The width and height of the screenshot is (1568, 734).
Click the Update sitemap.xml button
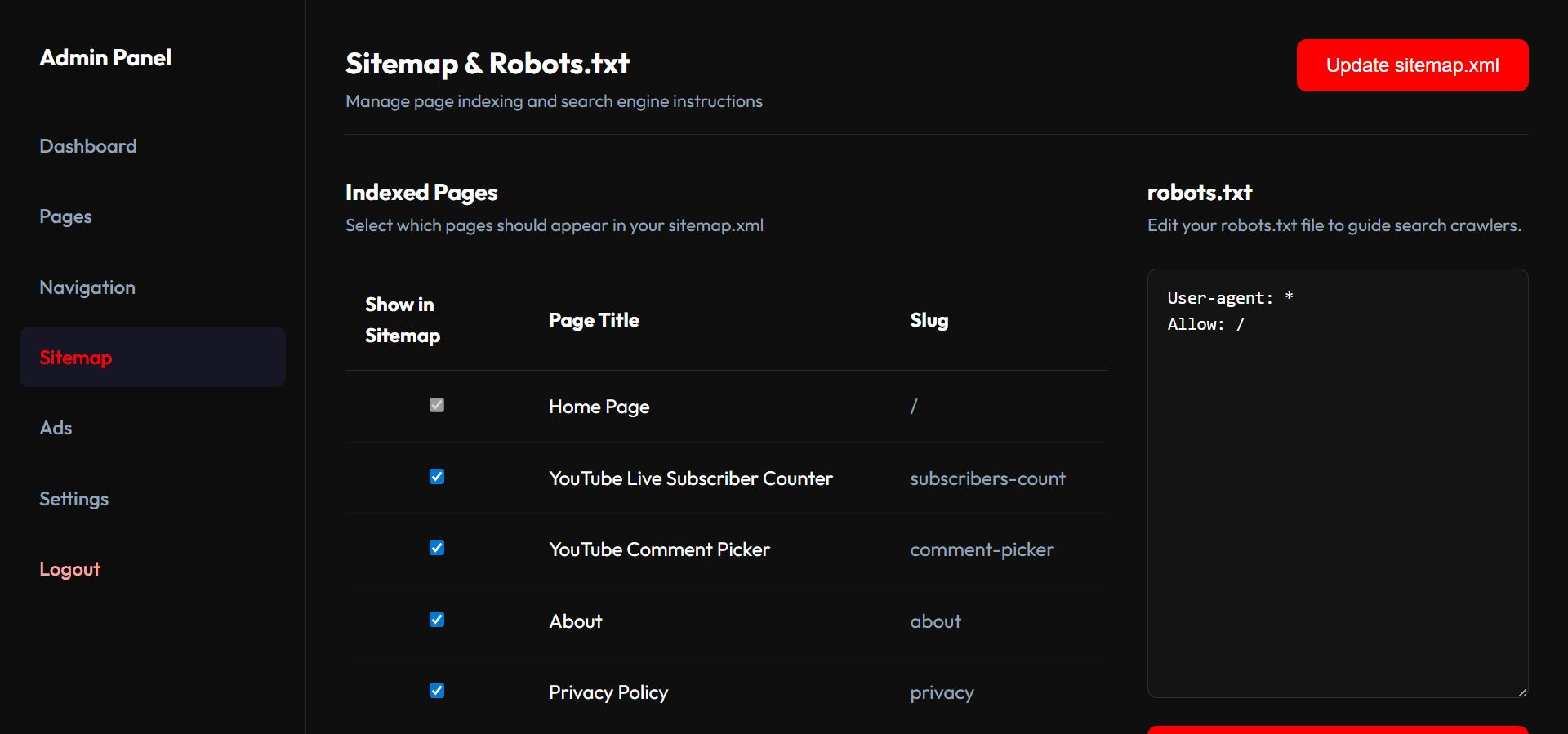click(x=1412, y=65)
